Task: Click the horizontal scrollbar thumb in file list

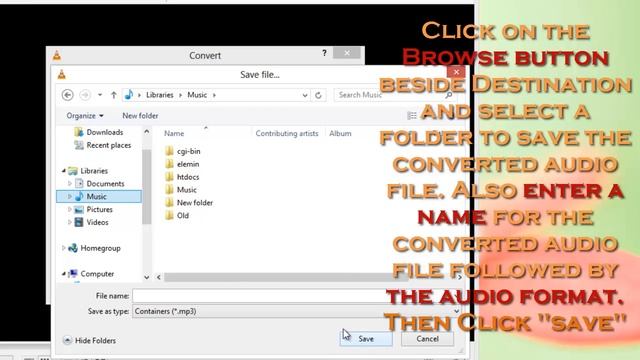Action: point(286,278)
